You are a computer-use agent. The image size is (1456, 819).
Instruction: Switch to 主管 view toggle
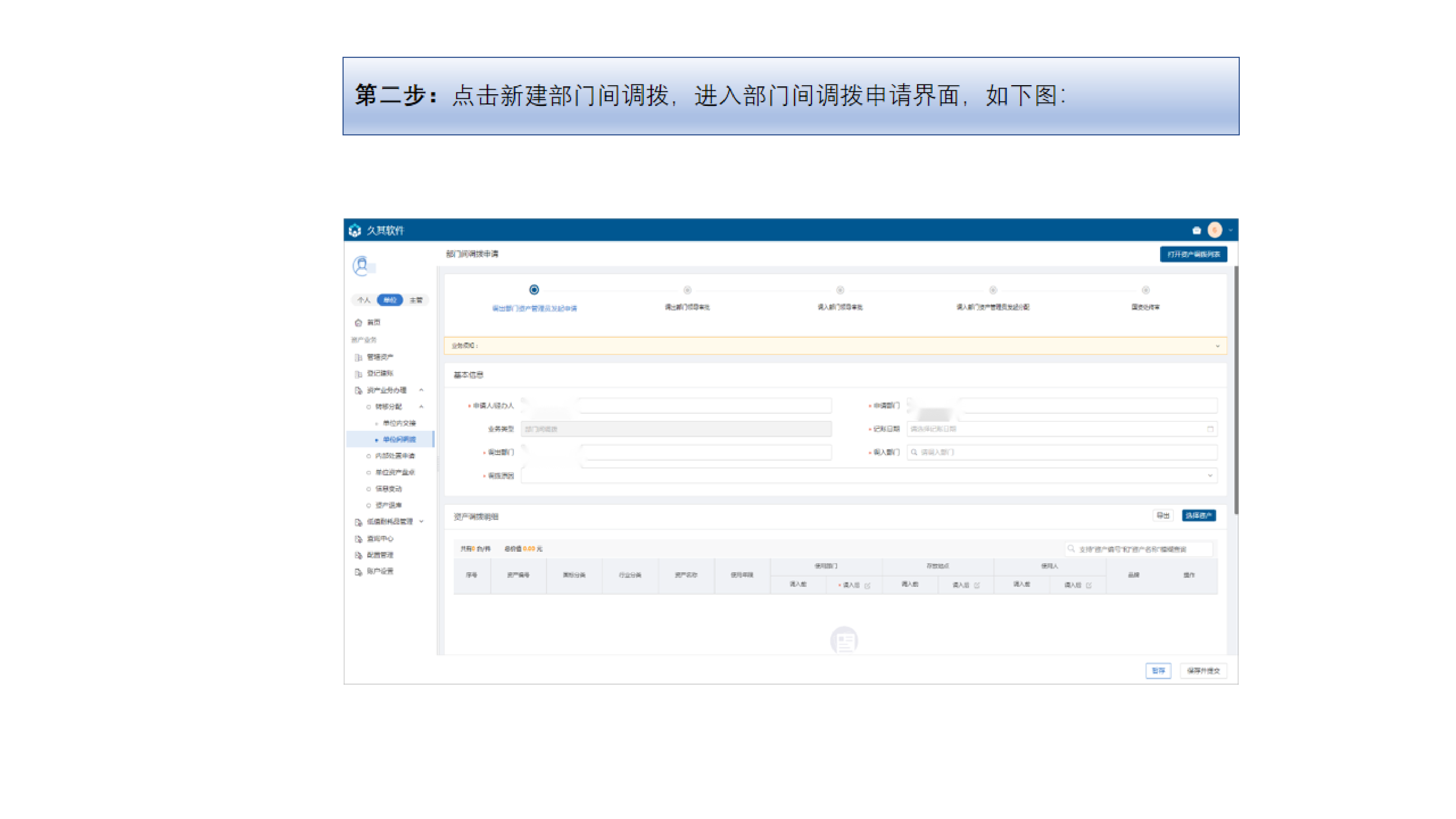pos(416,300)
